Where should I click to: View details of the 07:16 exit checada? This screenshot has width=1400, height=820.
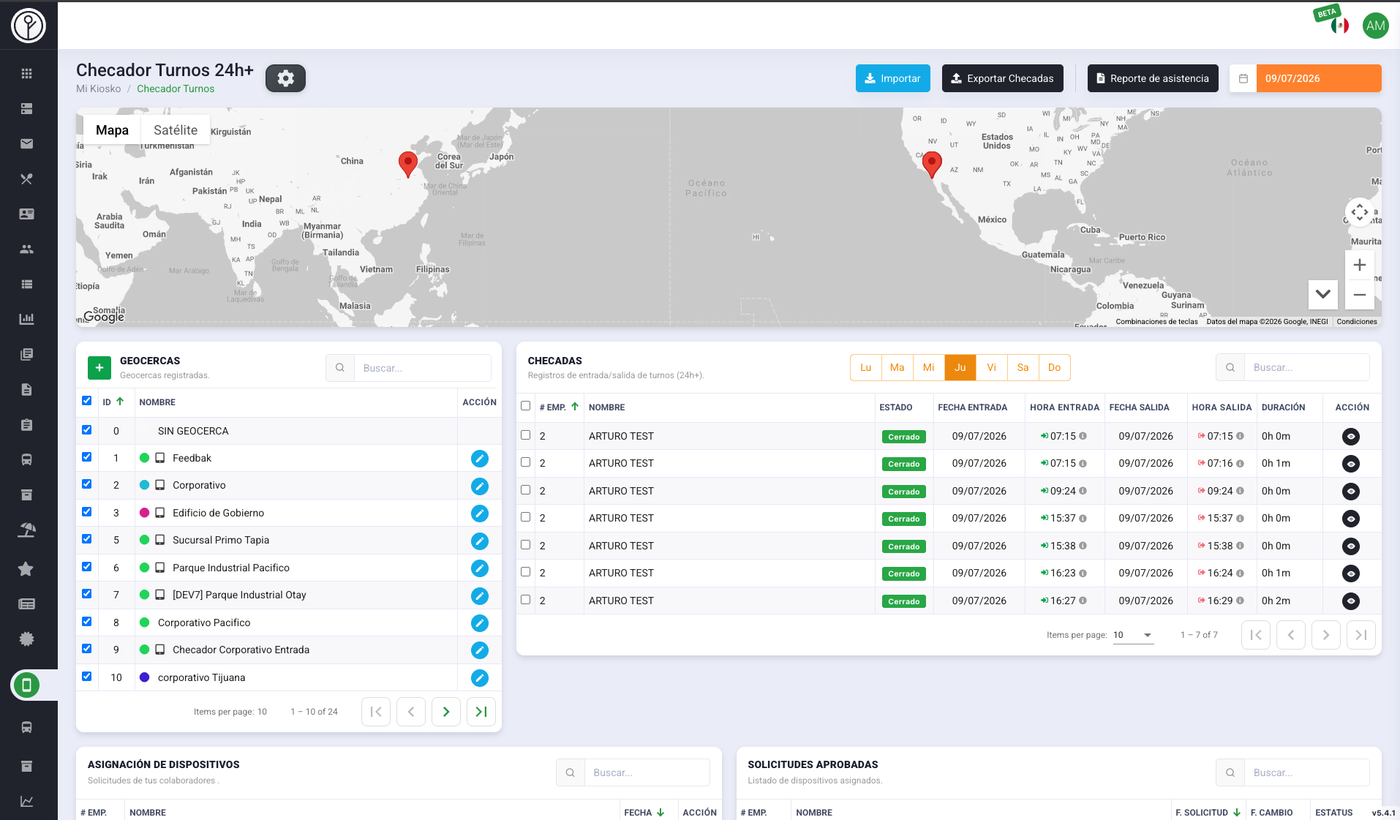(1351, 463)
